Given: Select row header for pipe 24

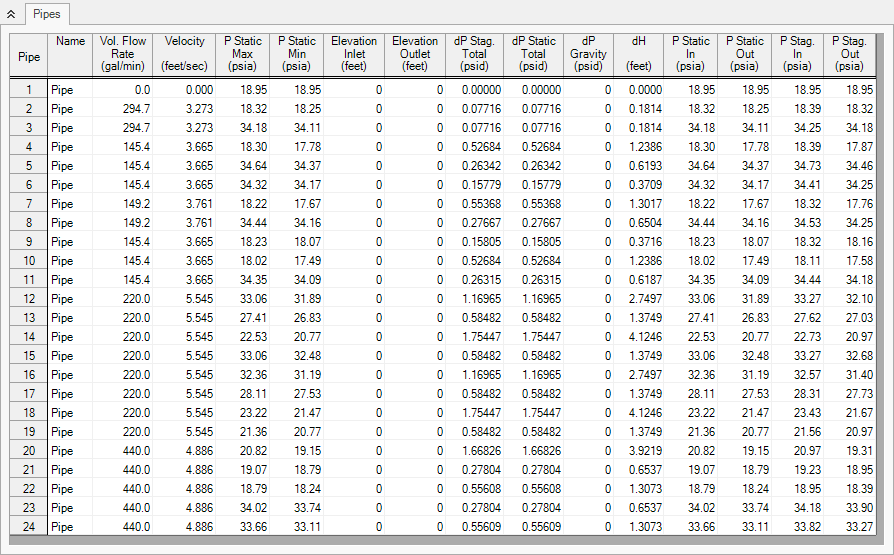Looking at the screenshot, I should 29,527.
